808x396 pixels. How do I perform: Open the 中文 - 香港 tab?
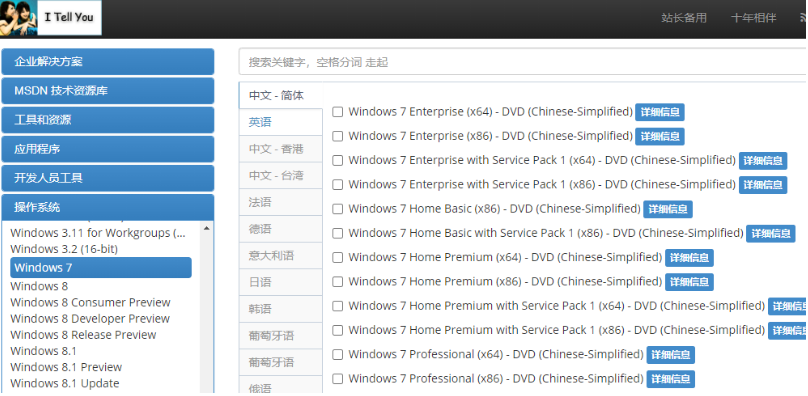[281, 149]
